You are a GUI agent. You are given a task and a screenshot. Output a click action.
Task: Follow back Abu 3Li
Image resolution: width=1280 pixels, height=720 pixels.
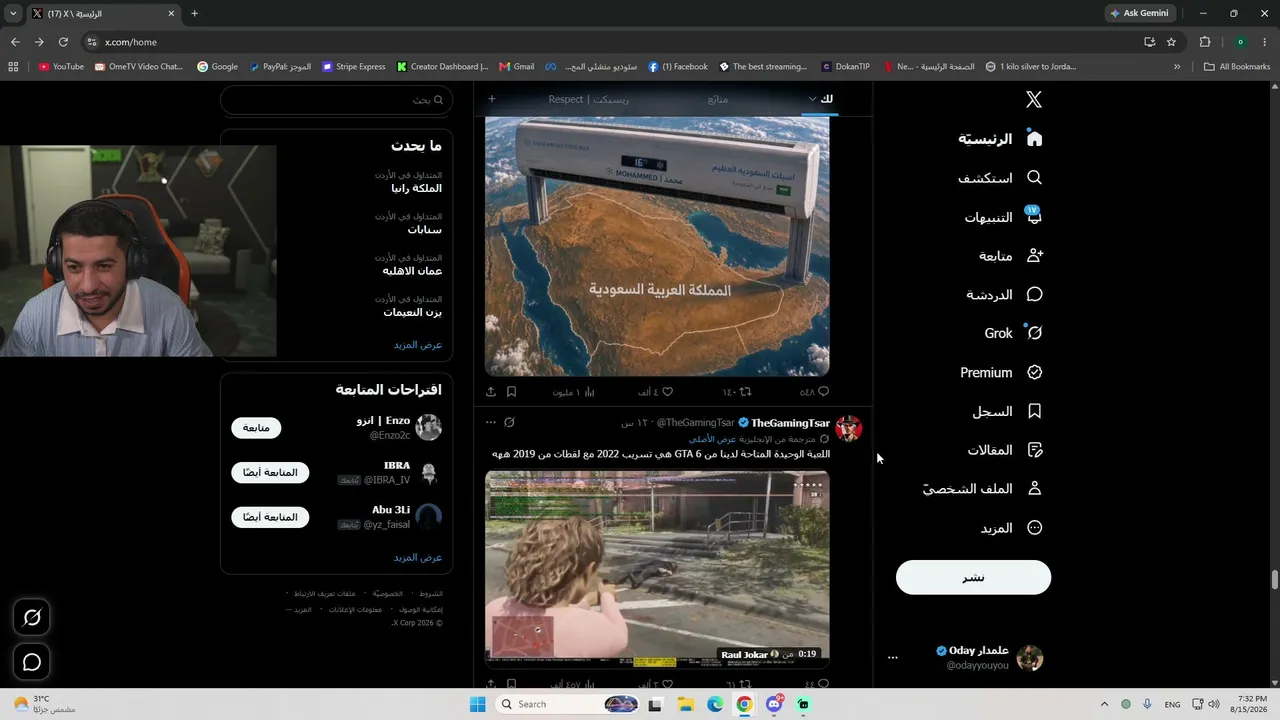[x=270, y=517]
